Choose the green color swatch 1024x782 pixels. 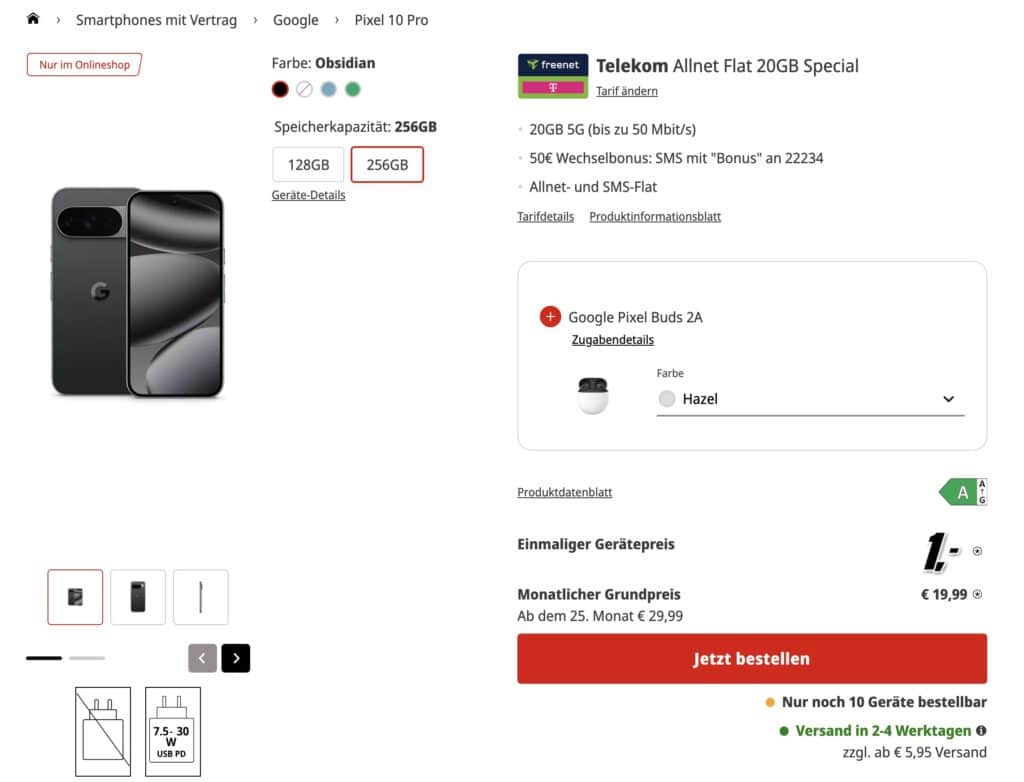tap(353, 89)
